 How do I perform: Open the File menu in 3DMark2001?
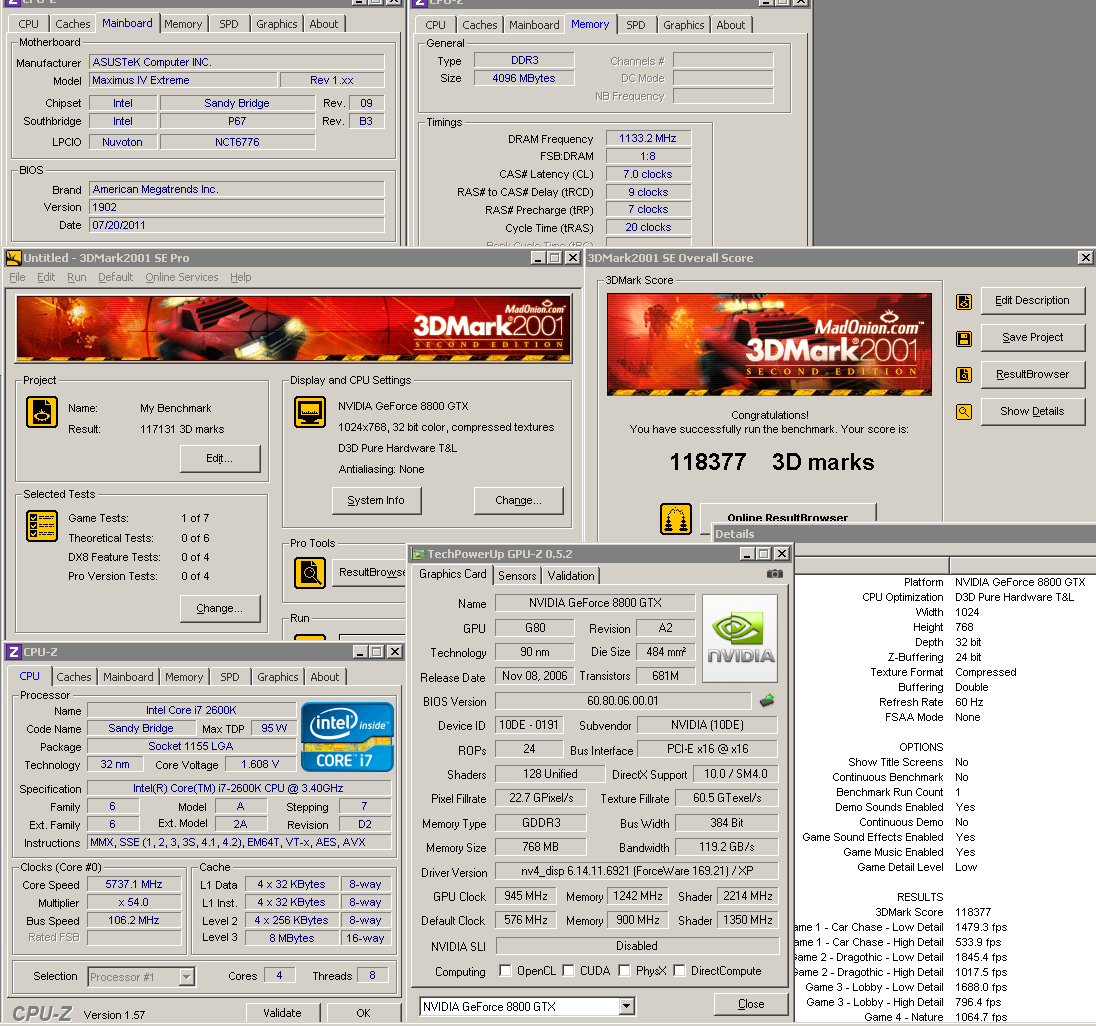(17, 277)
